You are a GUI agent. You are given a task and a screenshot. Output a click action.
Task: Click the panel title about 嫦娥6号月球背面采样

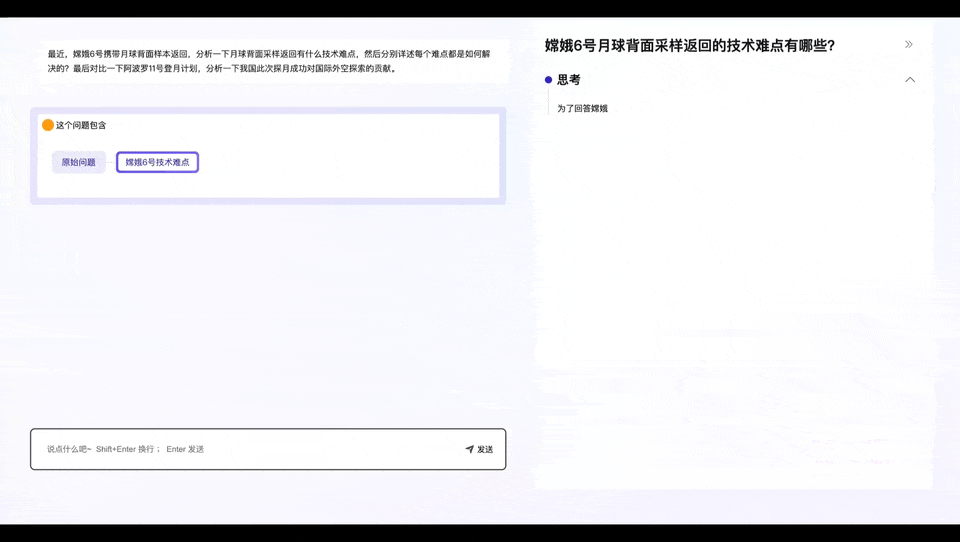[x=690, y=45]
